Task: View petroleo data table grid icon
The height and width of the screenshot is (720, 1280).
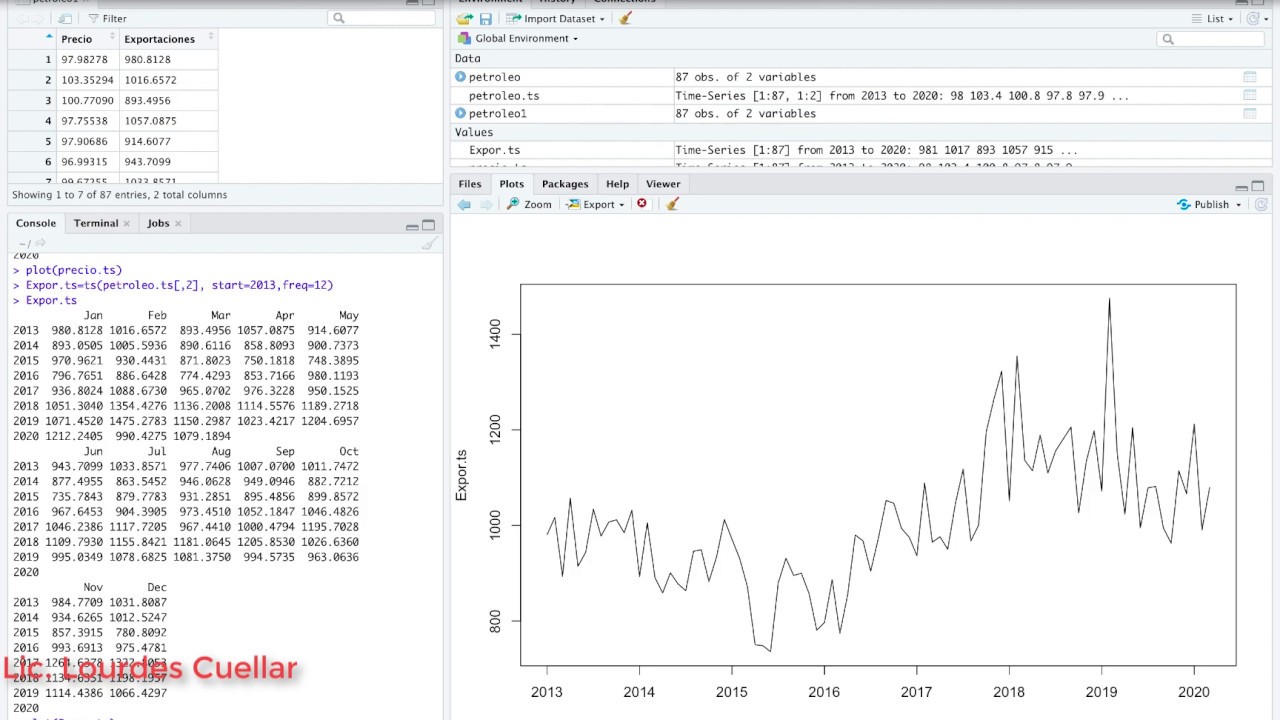Action: tap(1249, 77)
